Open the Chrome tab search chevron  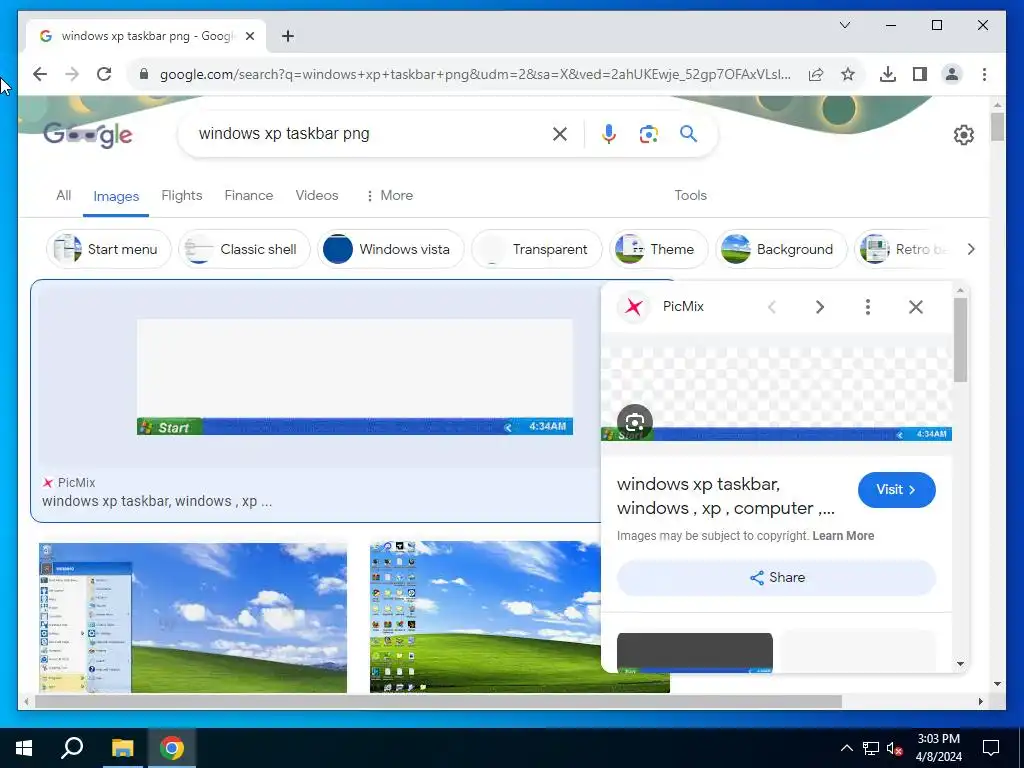(x=844, y=25)
